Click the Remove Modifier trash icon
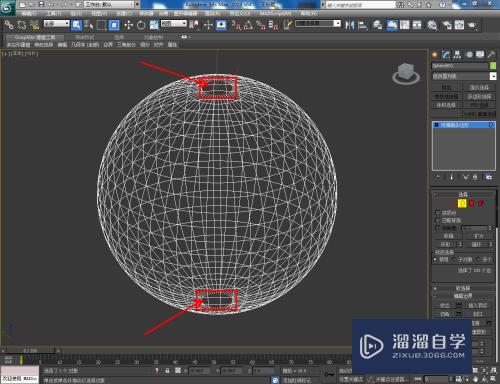 point(475,177)
